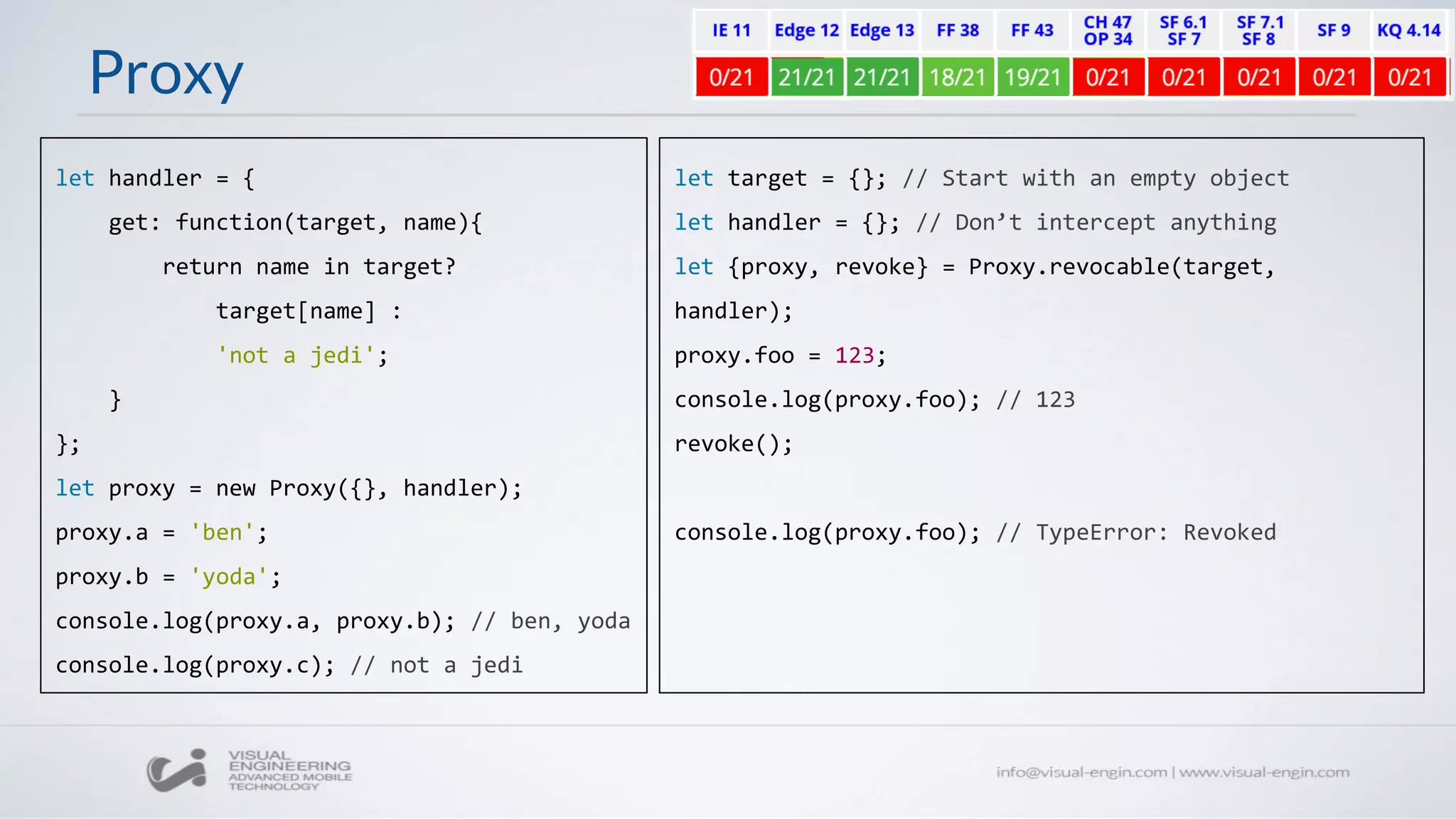Click the IE 11 browser header

coord(731,31)
